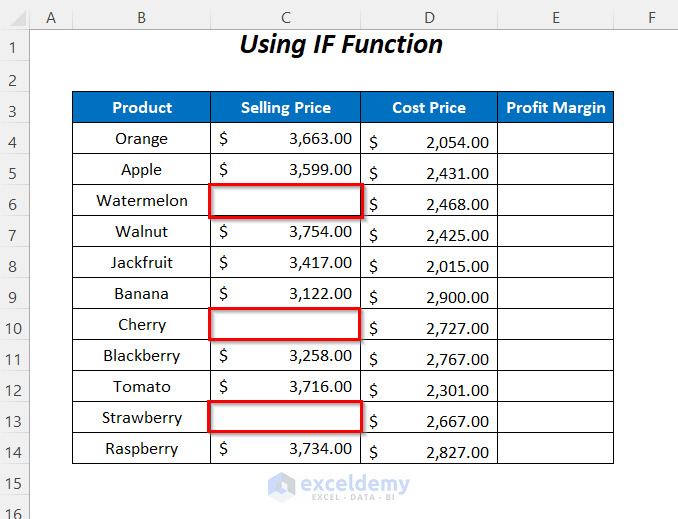Click cost price 2,431.00 cell

coord(429,170)
